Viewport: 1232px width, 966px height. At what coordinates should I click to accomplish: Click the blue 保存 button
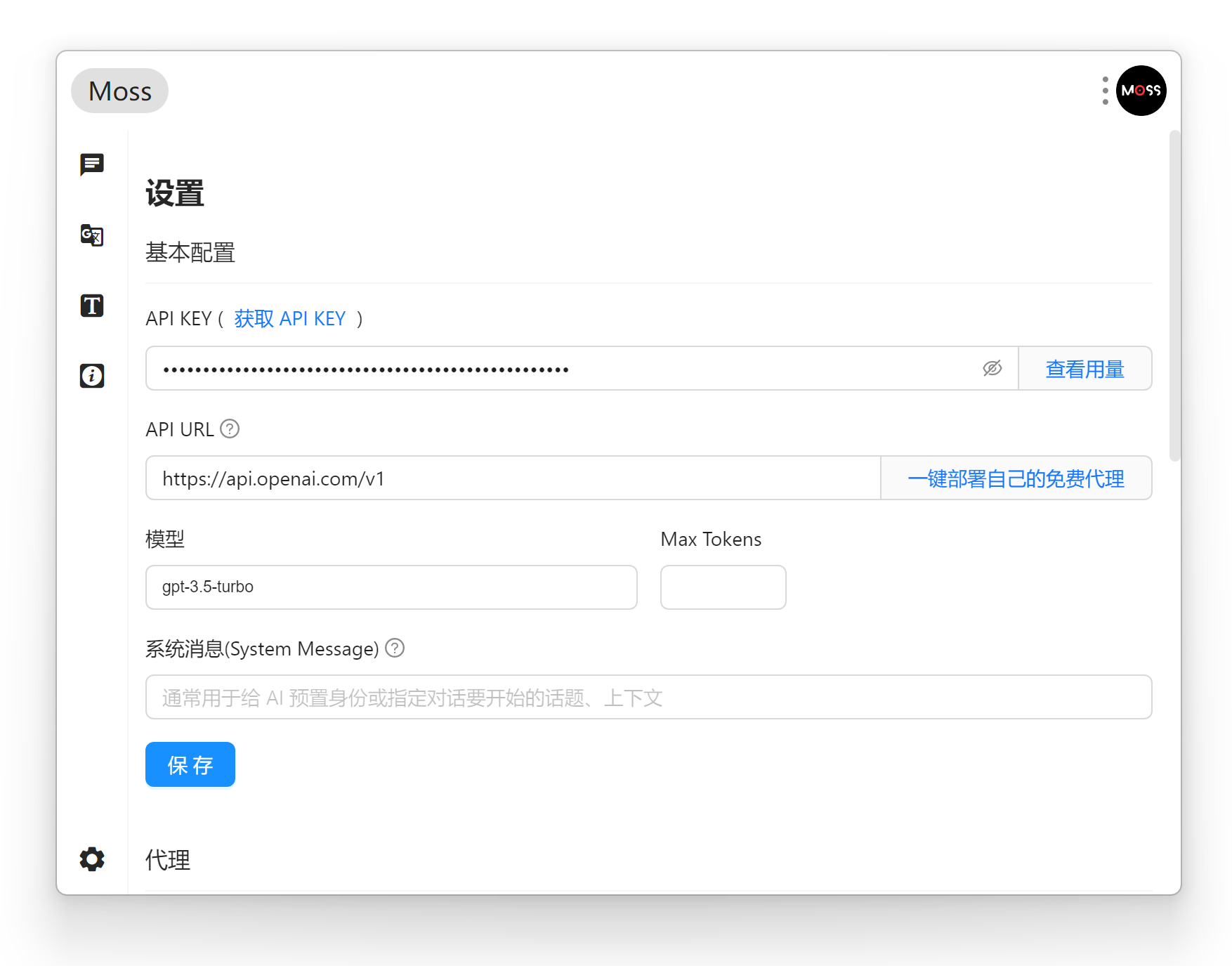(190, 764)
